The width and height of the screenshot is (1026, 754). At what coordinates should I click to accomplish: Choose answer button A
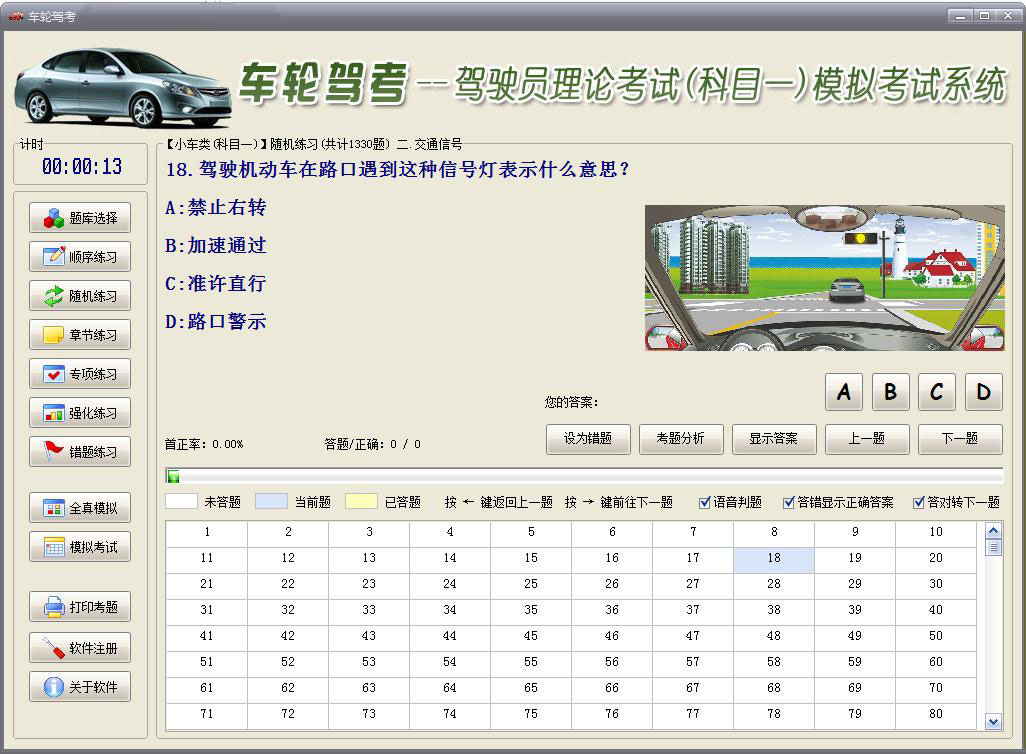point(844,392)
